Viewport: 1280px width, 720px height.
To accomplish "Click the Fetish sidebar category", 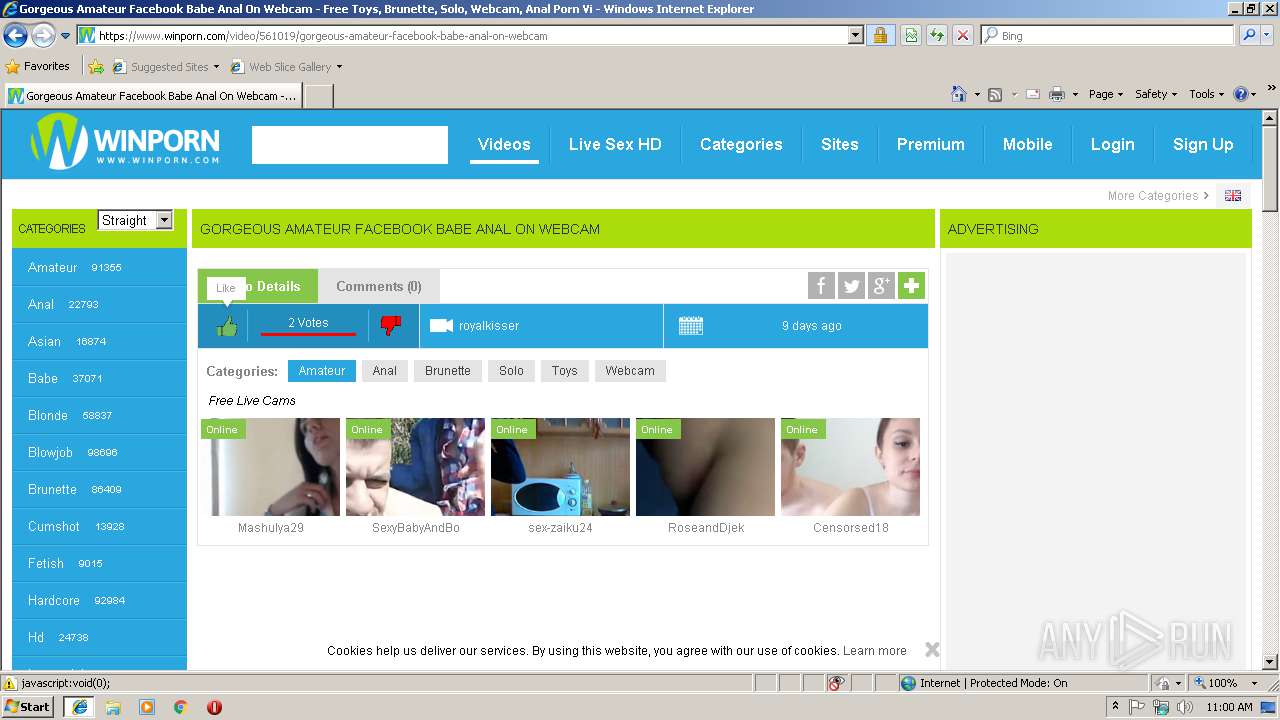I will click(x=99, y=563).
